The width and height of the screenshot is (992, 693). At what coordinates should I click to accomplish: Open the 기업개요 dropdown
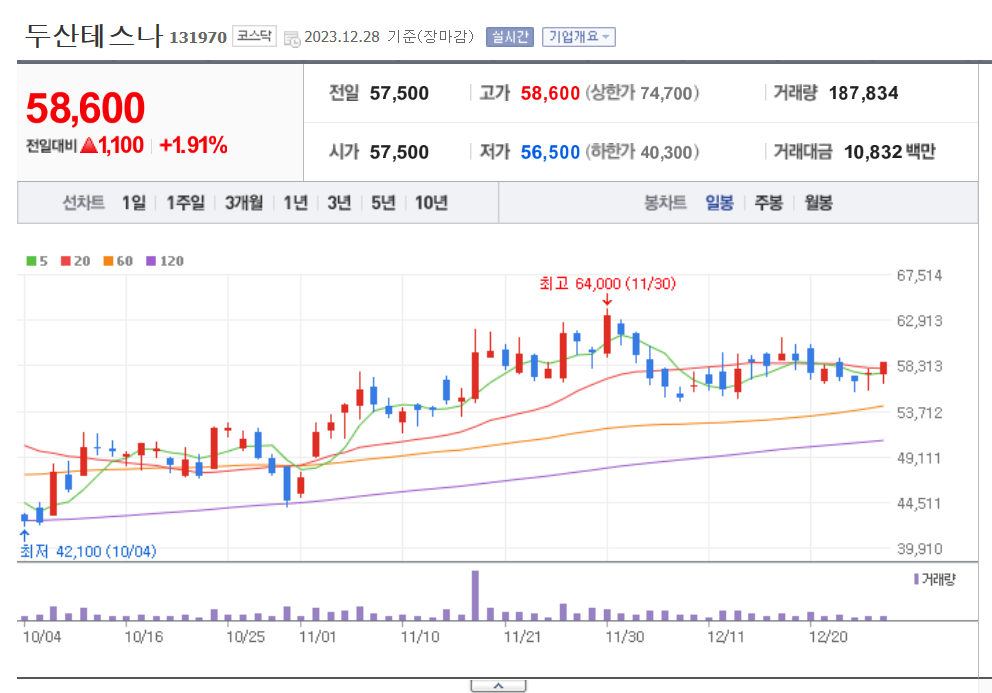(x=578, y=37)
